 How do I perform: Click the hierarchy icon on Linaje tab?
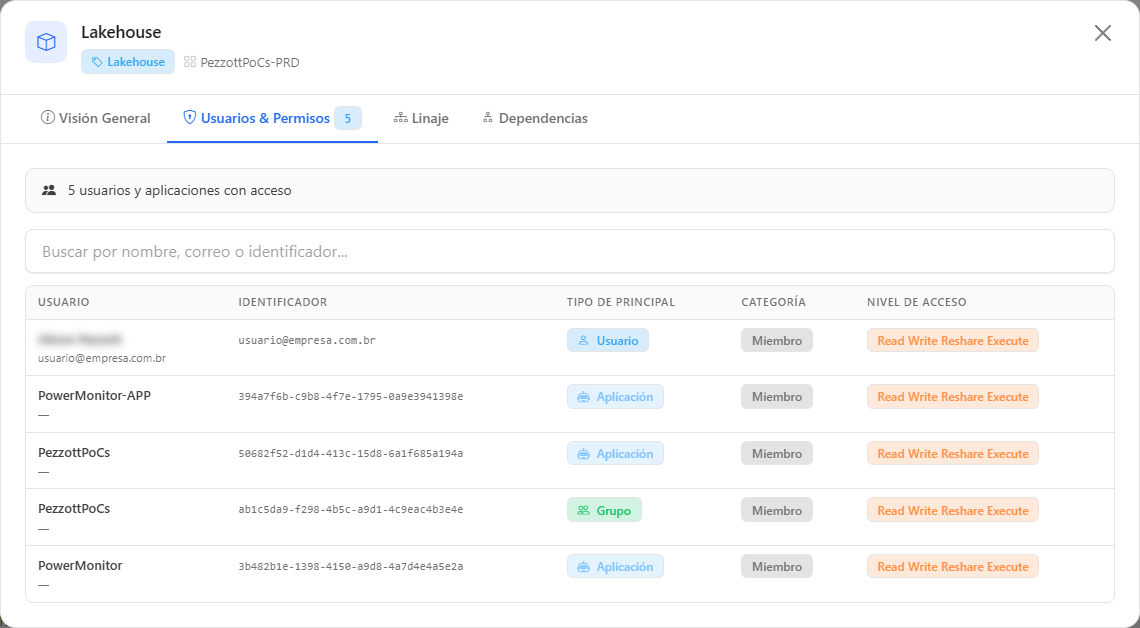pyautogui.click(x=401, y=117)
